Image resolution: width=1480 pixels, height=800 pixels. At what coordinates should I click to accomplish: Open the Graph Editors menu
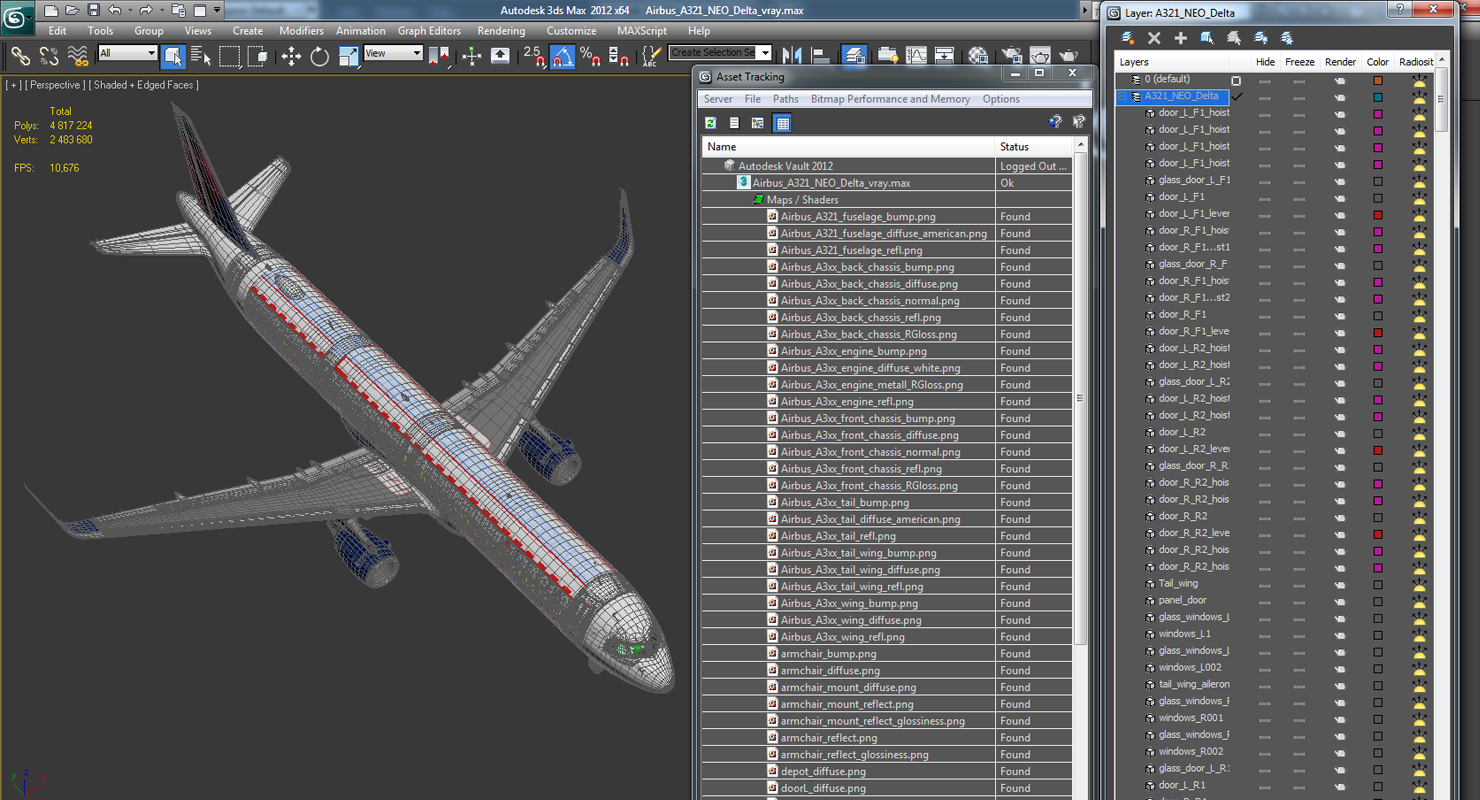pos(429,31)
